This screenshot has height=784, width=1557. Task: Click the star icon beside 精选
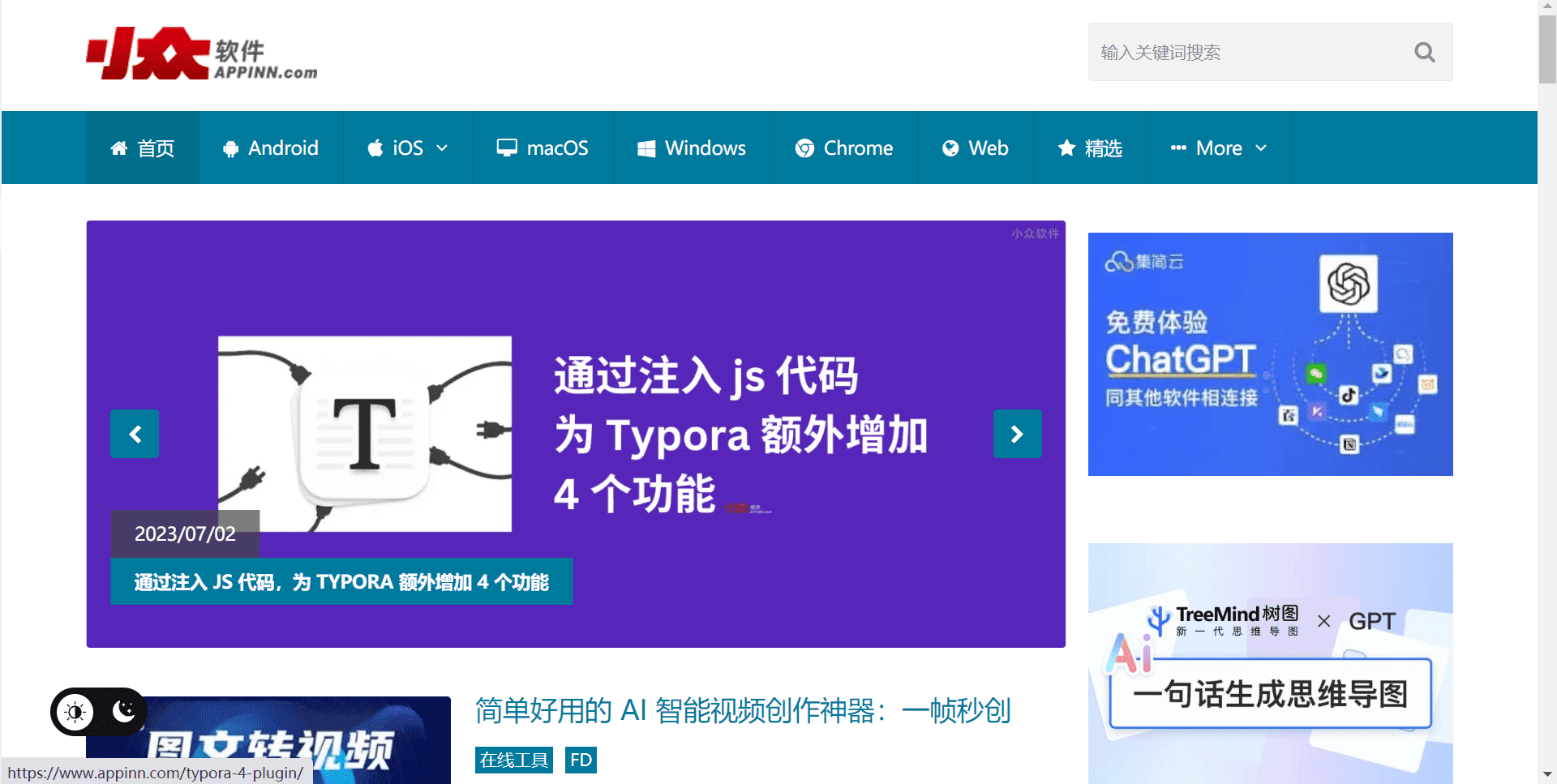pos(1066,148)
